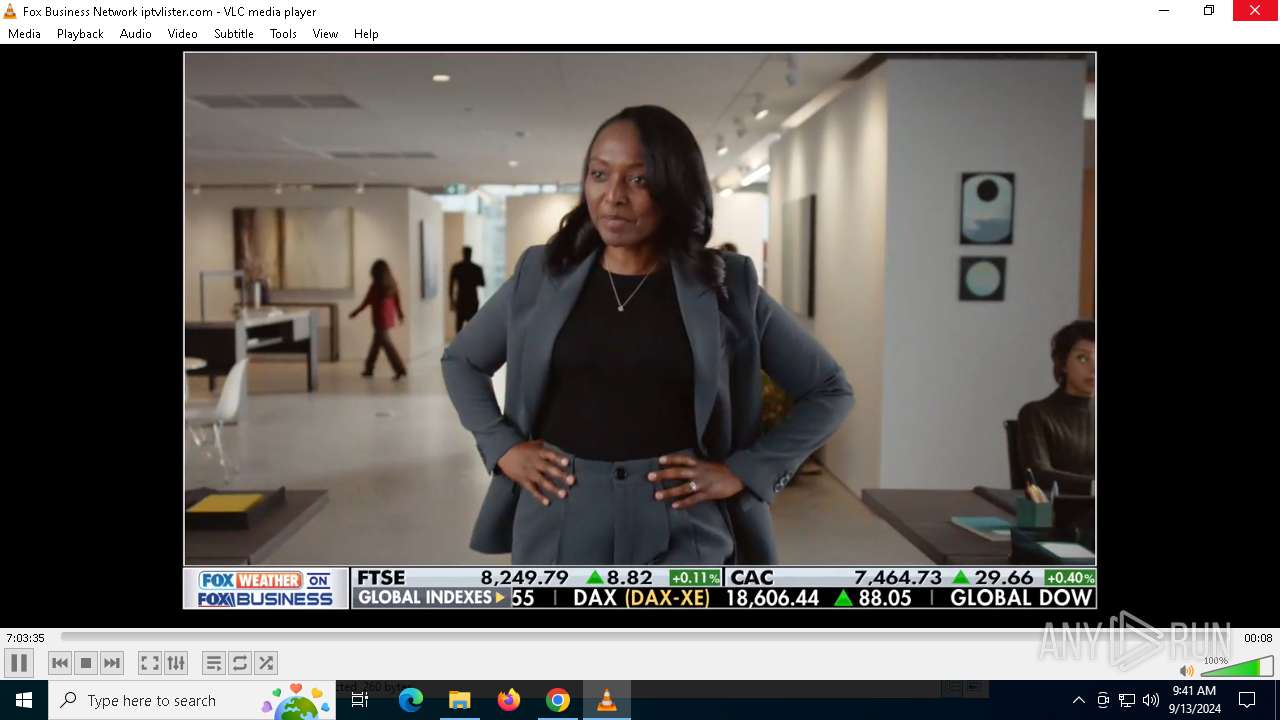Launch Firefox from taskbar
The width and height of the screenshot is (1280, 720).
[x=509, y=700]
